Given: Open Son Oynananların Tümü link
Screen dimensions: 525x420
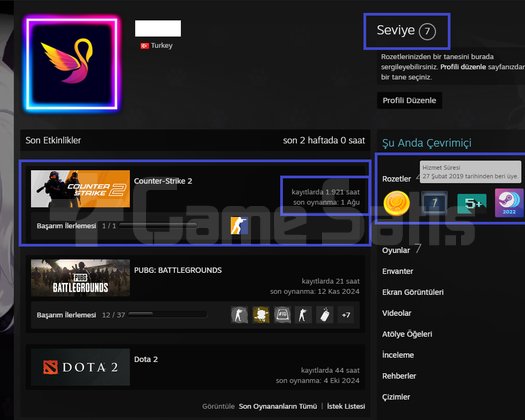Looking at the screenshot, I should [x=278, y=406].
